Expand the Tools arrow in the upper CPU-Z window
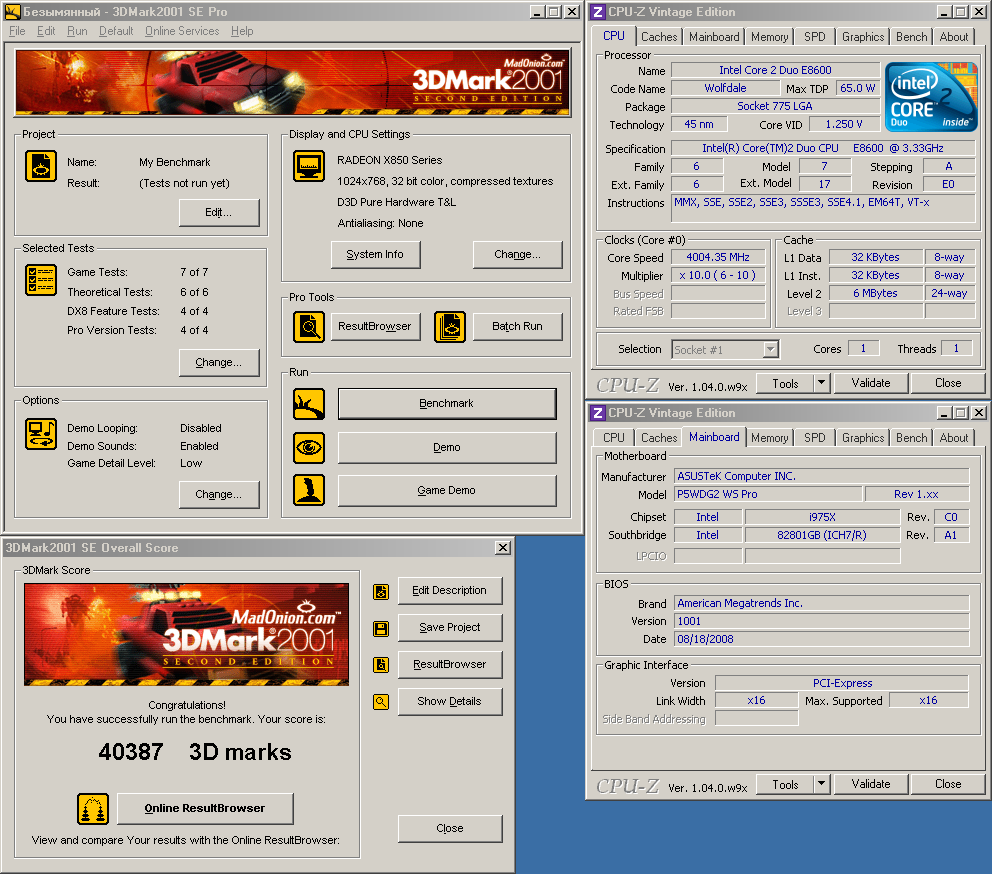 click(x=821, y=383)
